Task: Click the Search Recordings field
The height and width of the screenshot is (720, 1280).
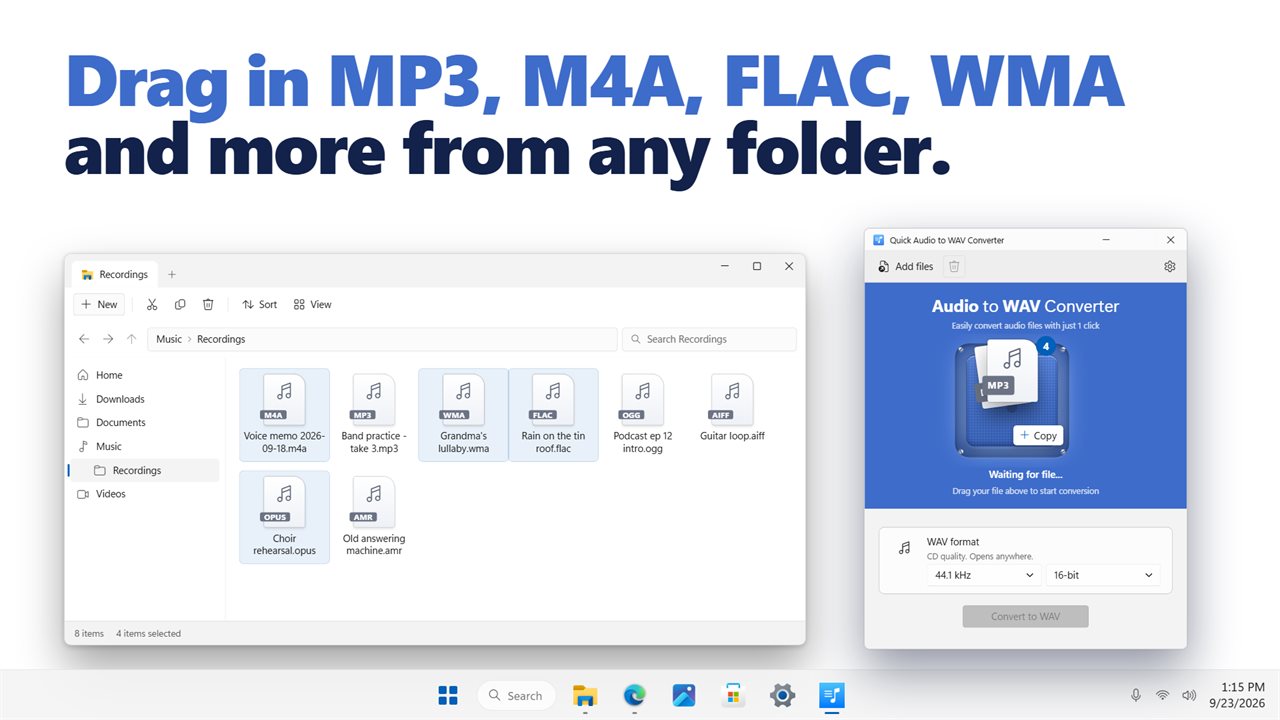Action: click(709, 339)
